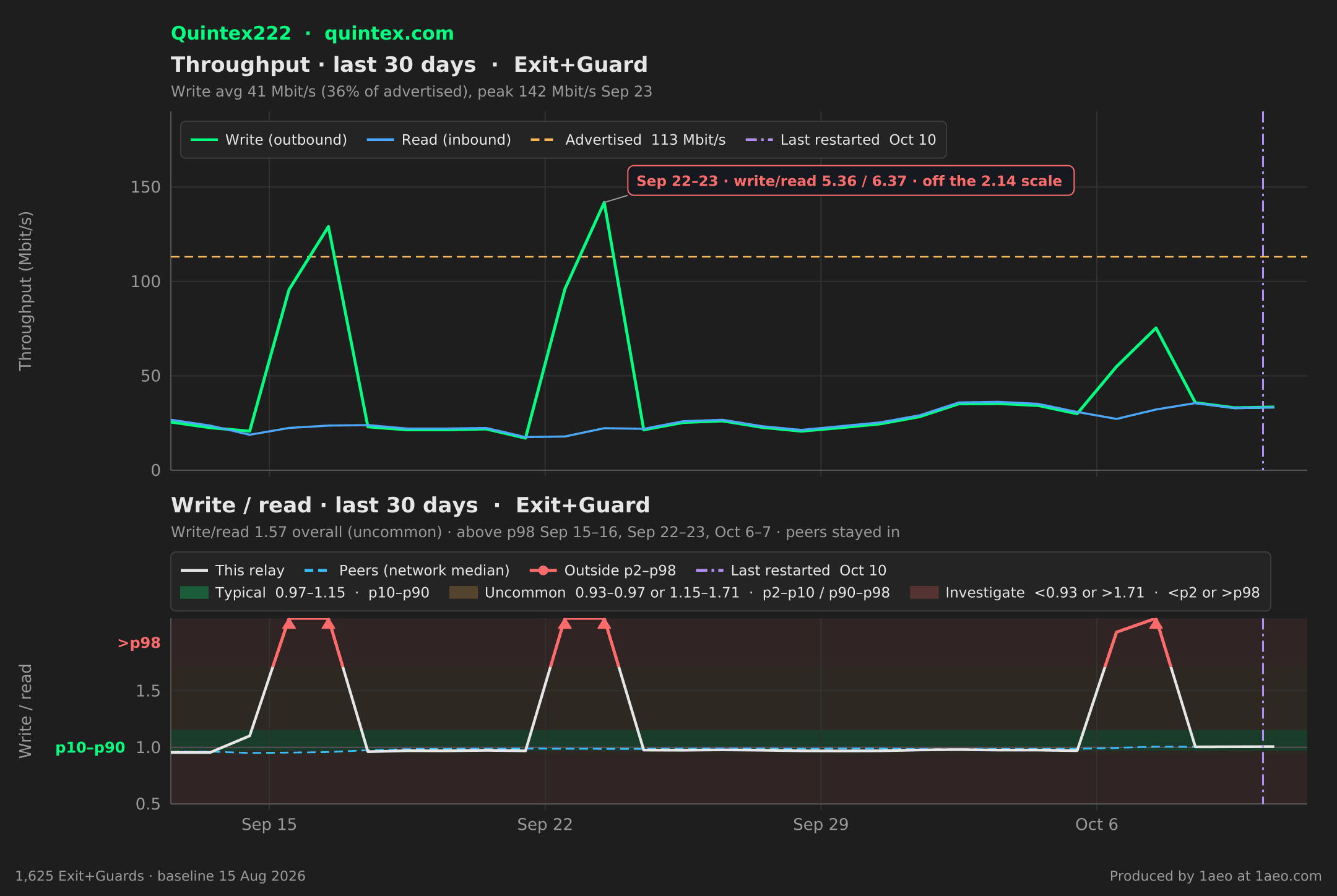Click the 1,625 Exit+Guards baseline footer

[160, 876]
